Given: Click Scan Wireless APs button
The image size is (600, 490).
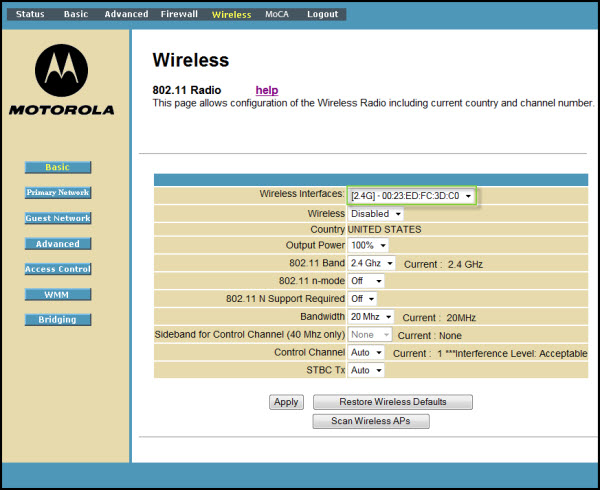Looking at the screenshot, I should click(x=379, y=421).
